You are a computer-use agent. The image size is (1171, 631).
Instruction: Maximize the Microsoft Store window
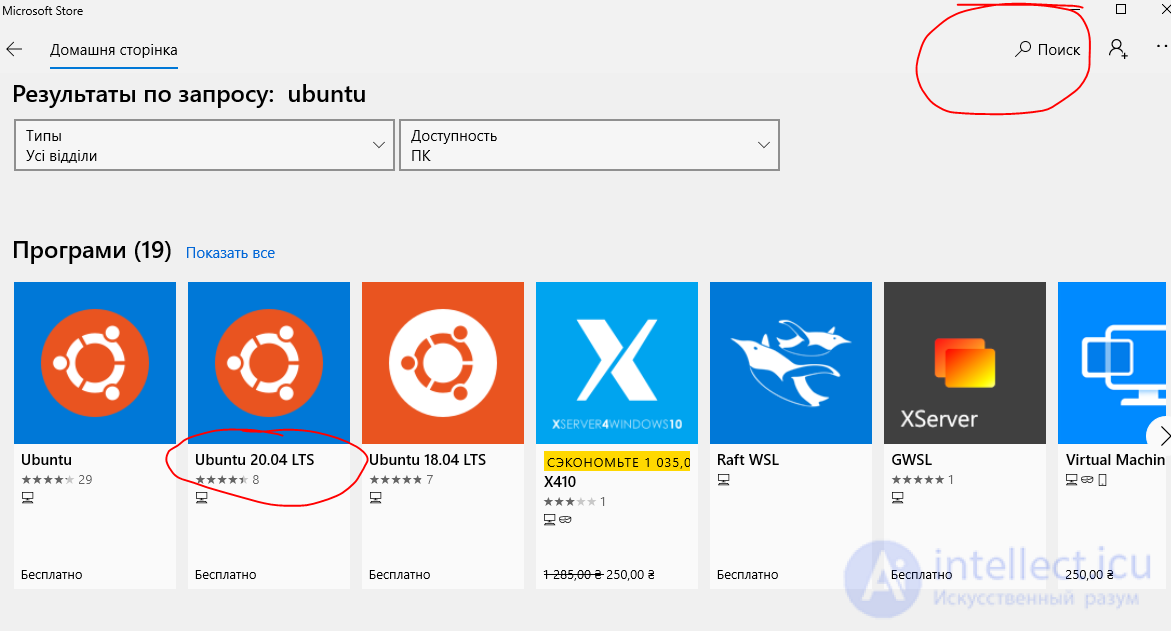[1121, 9]
